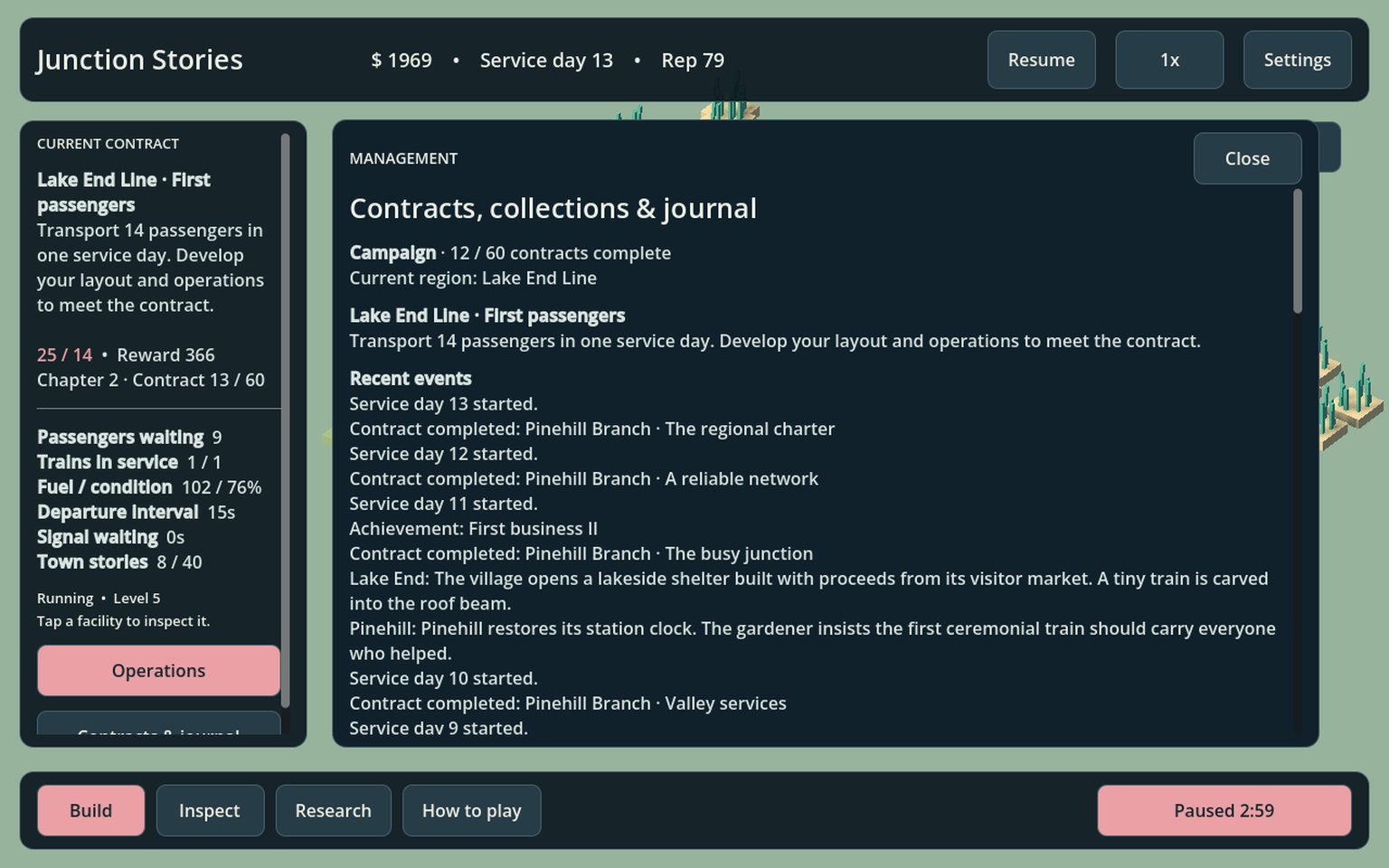This screenshot has height=868, width=1389.
Task: Open Settings
Action: pos(1297,60)
